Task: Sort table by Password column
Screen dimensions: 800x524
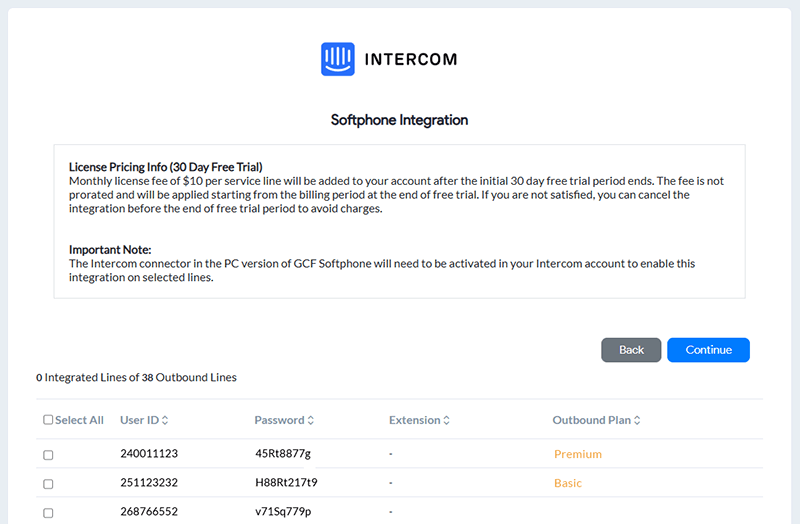Action: (284, 420)
